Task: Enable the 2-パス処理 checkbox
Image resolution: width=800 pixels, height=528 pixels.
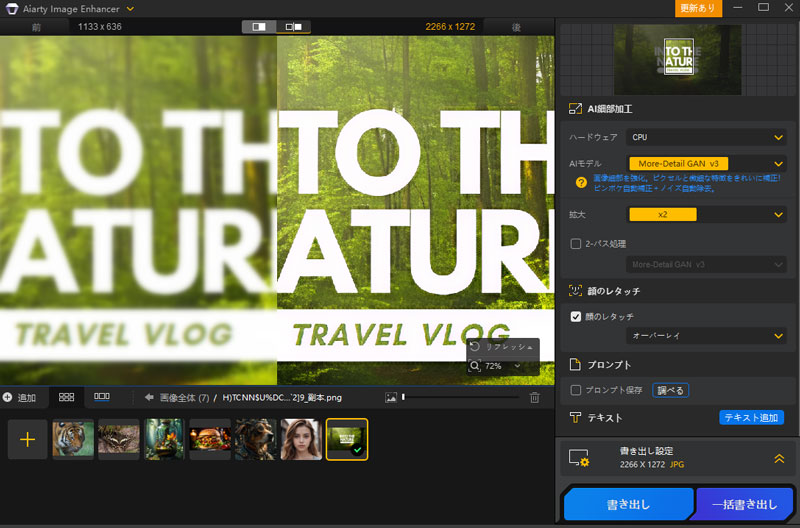Action: click(x=575, y=243)
